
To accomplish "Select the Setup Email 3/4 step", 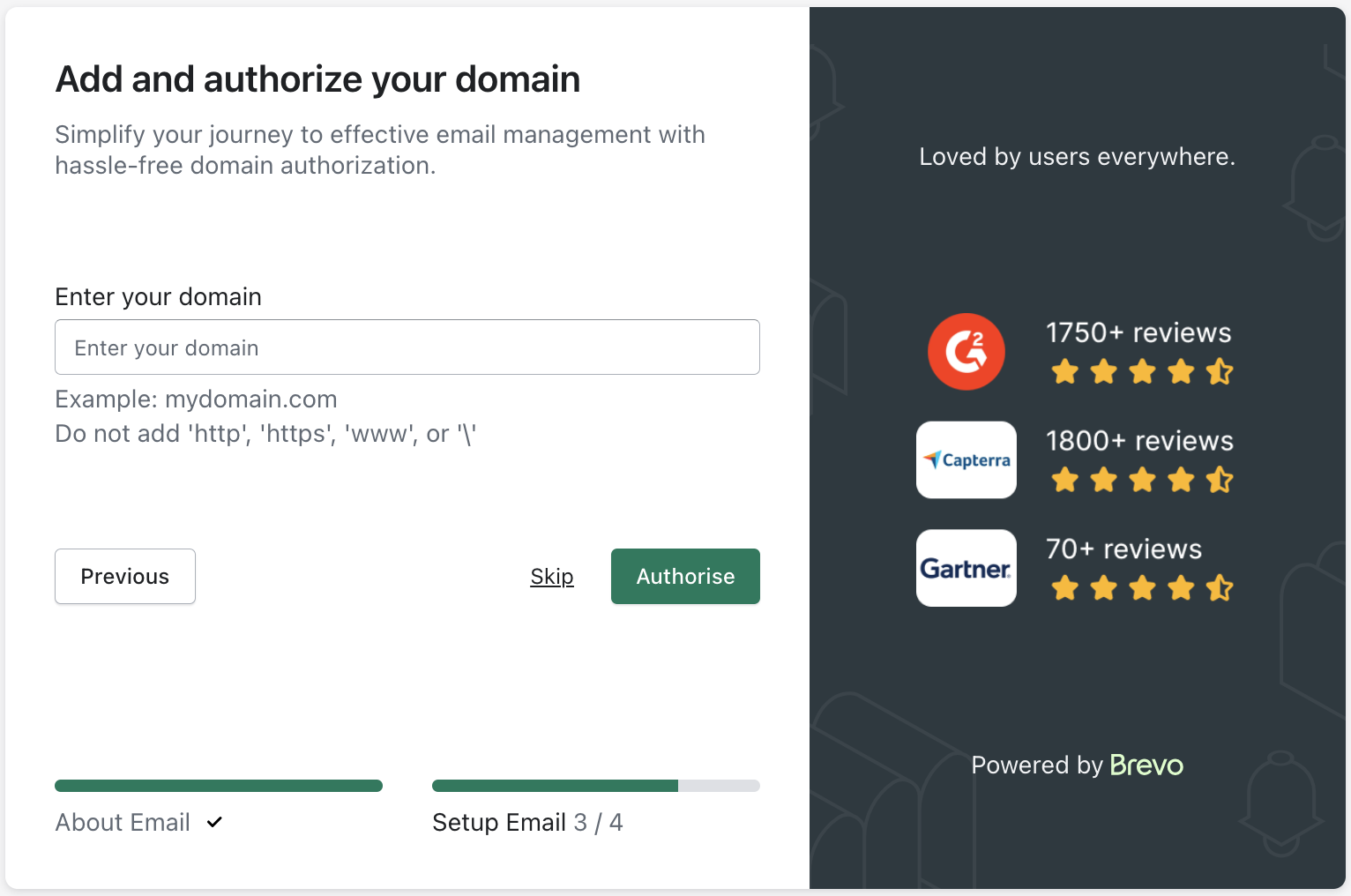I will (x=526, y=822).
